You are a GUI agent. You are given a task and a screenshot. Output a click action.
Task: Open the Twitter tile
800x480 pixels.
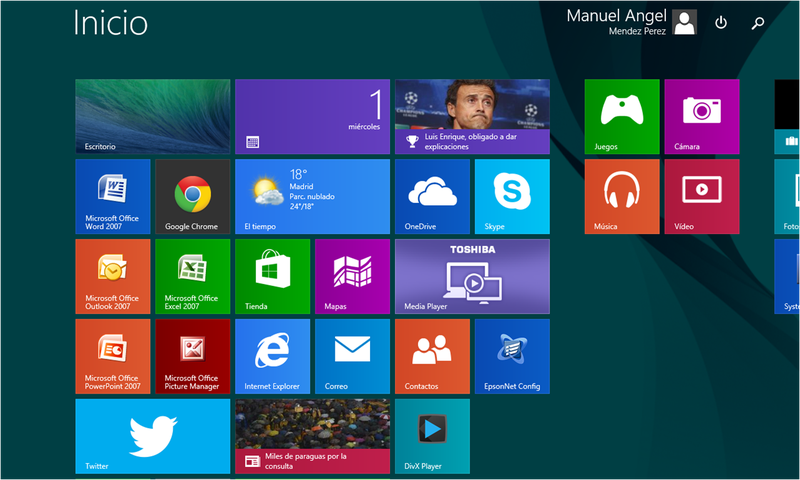153,436
